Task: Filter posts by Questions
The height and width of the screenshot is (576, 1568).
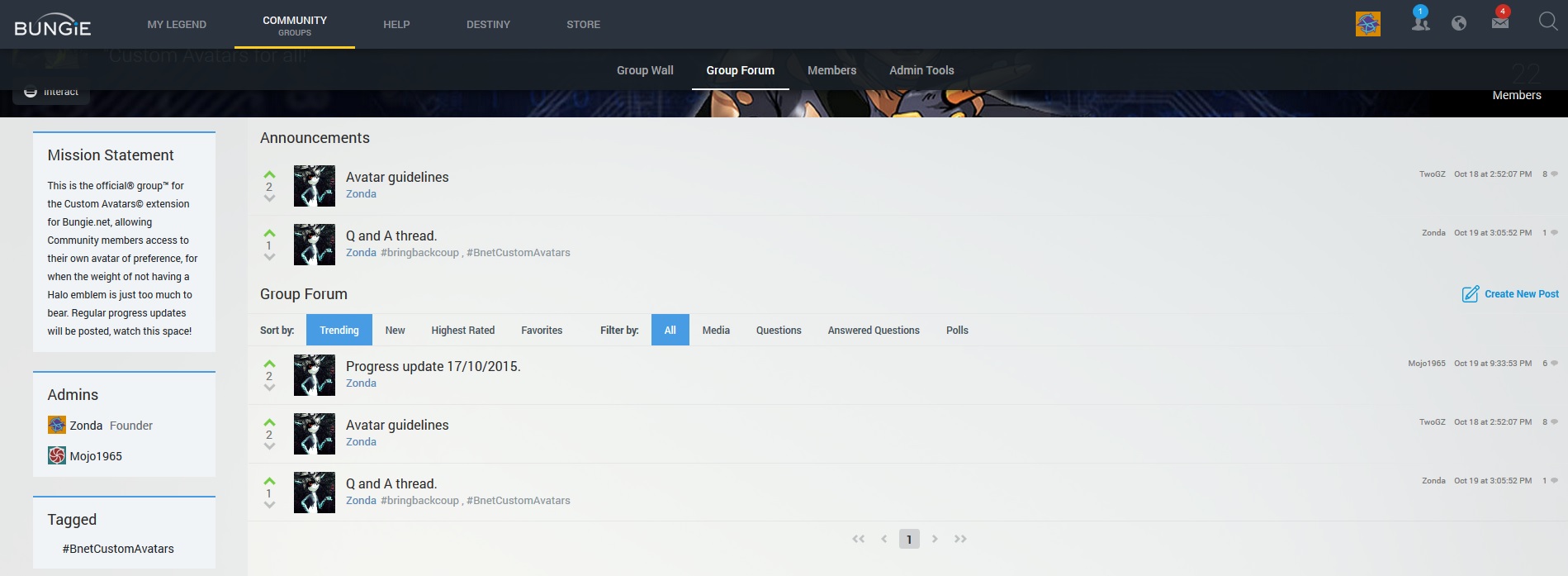Action: (x=779, y=330)
